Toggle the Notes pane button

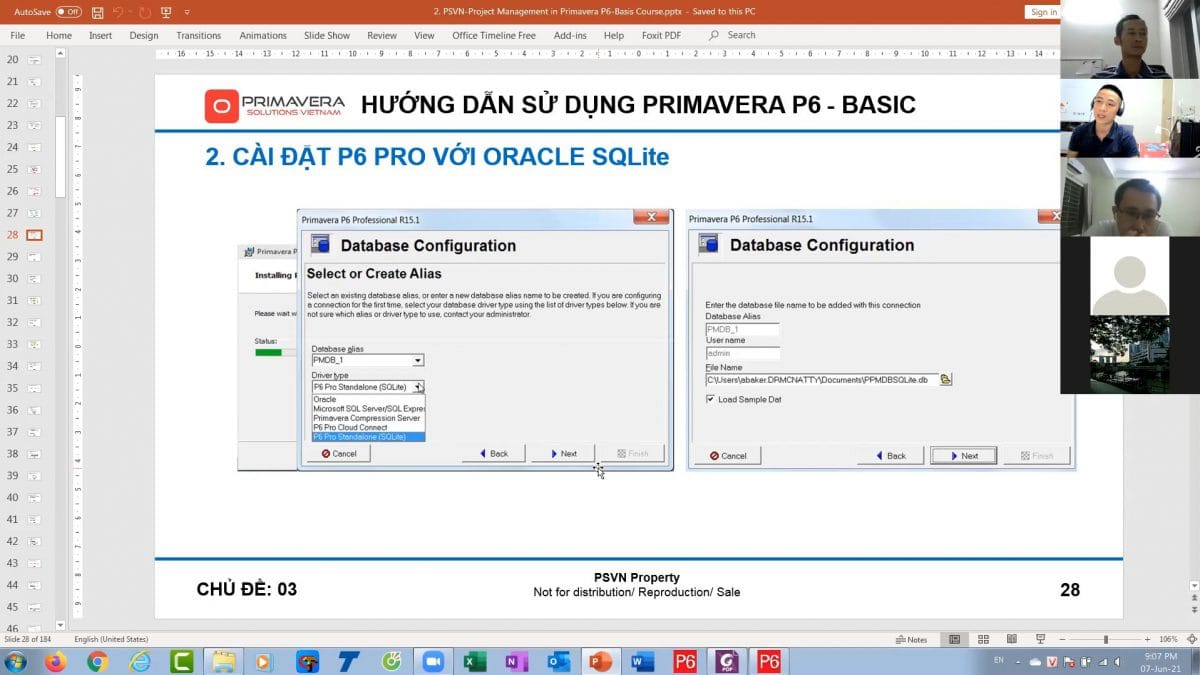tap(911, 639)
